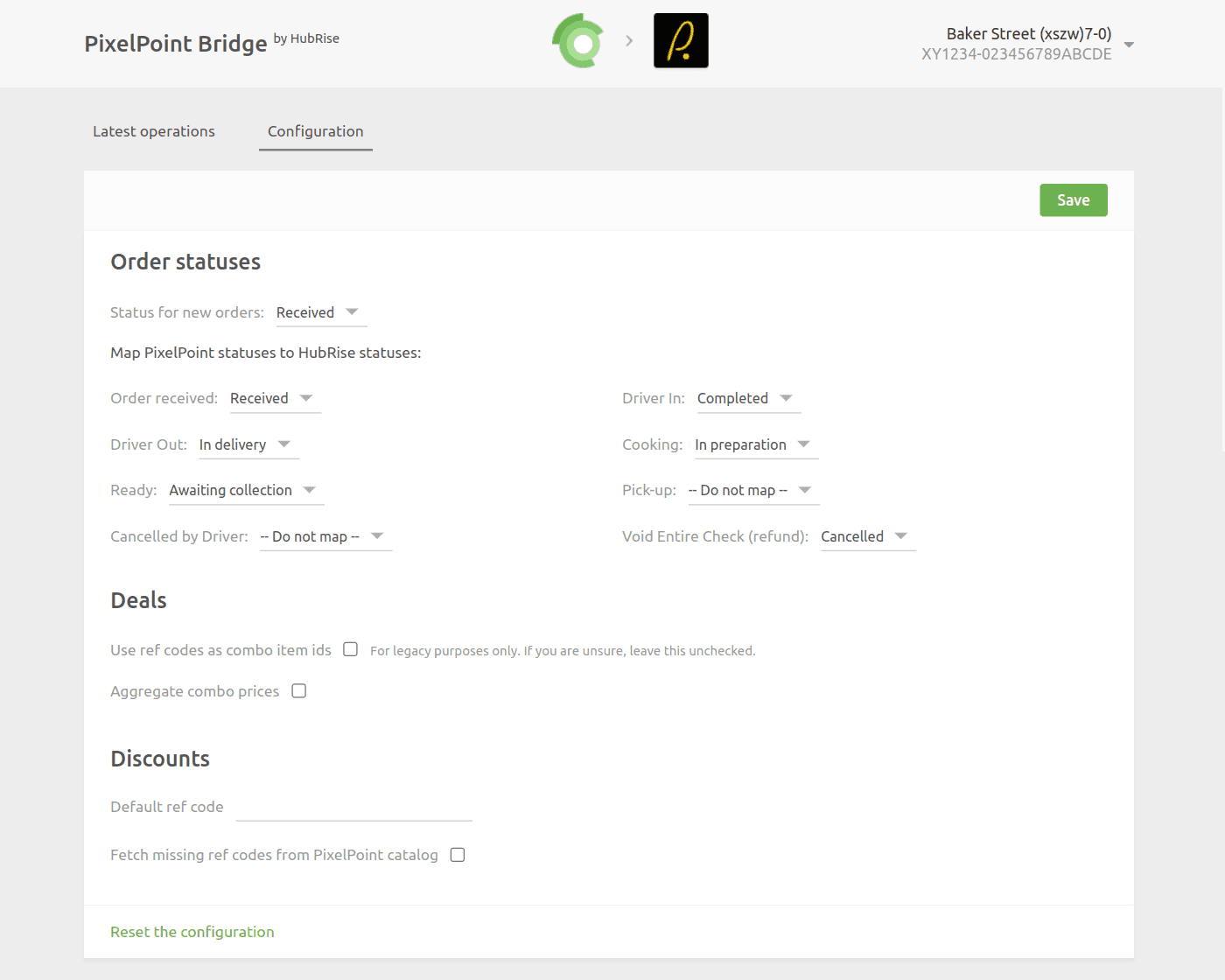Expand the Ready status dropdown
The image size is (1225, 980).
247,490
